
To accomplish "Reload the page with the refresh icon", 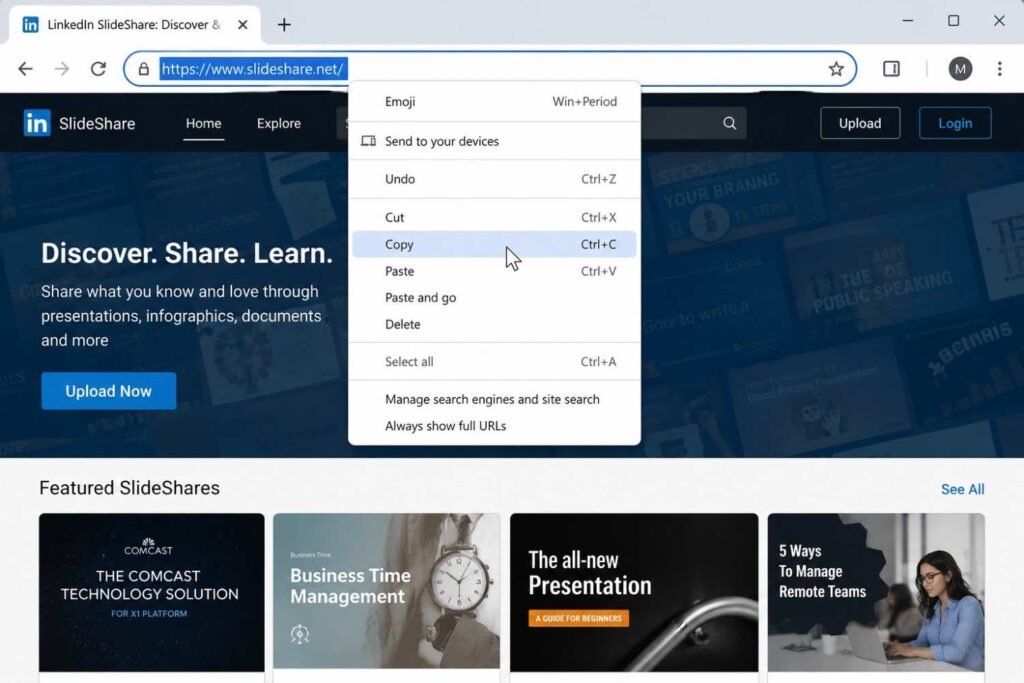I will pos(98,69).
